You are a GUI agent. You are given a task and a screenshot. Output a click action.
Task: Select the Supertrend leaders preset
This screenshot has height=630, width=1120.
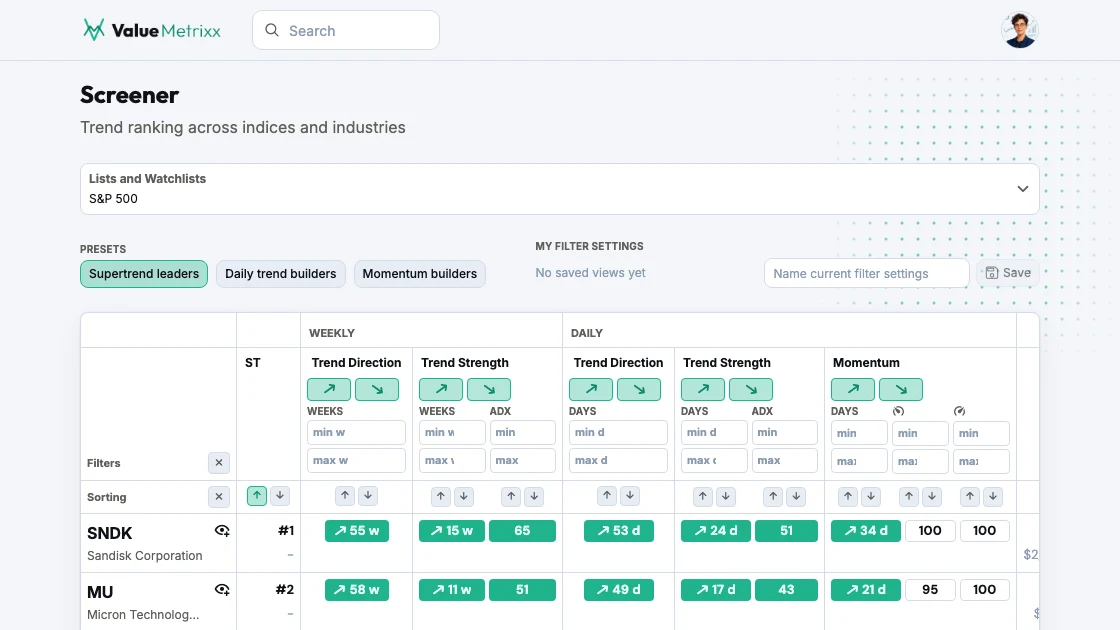(144, 274)
